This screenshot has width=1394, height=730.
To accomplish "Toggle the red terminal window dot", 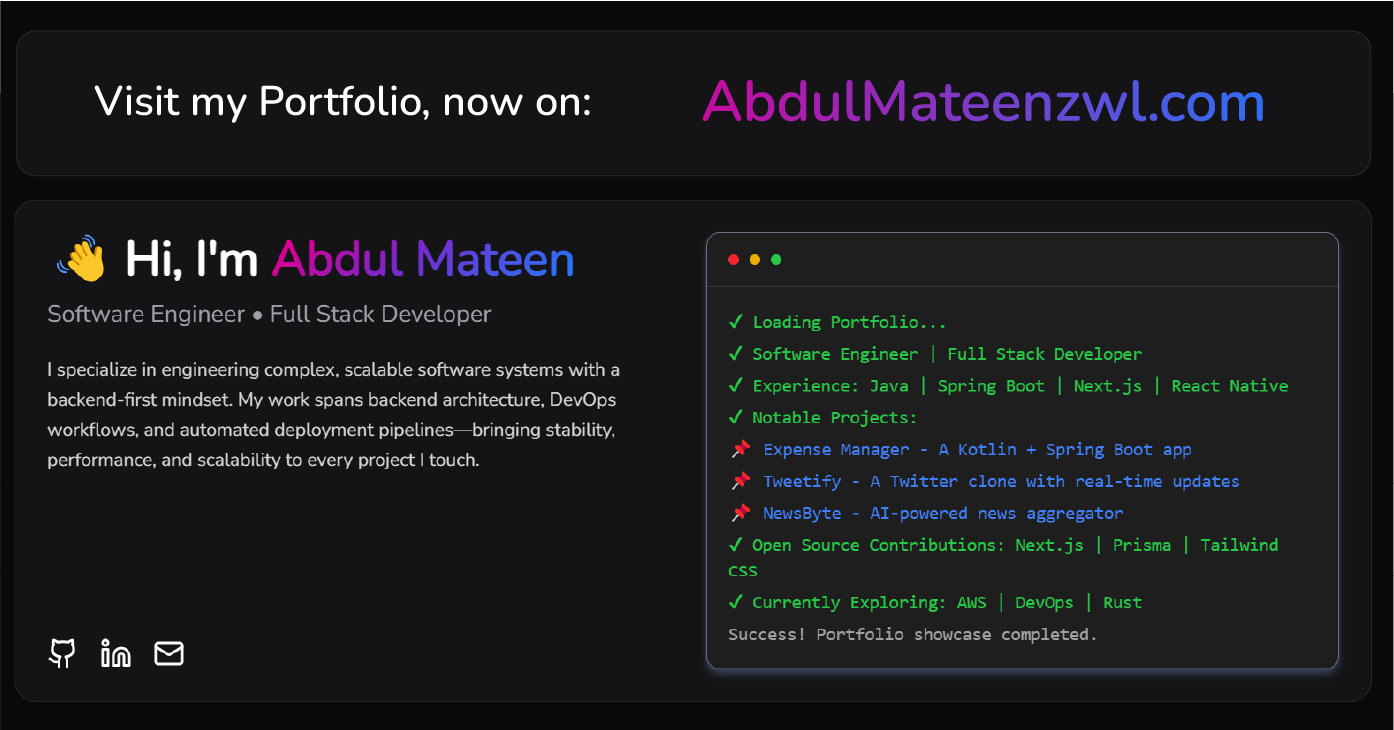I will pyautogui.click(x=733, y=259).
